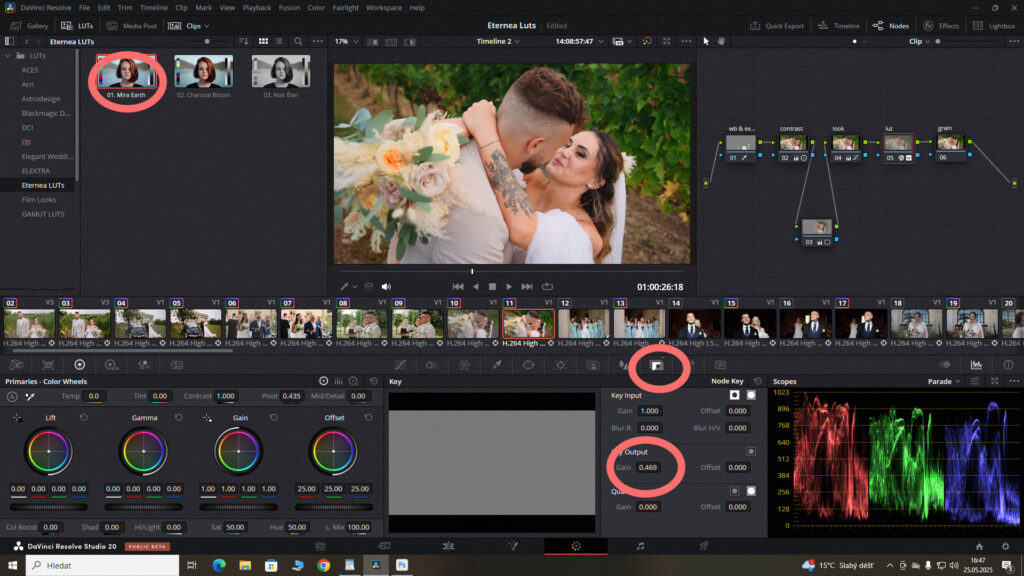
Task: Toggle the Nodes panel
Action: click(x=891, y=25)
